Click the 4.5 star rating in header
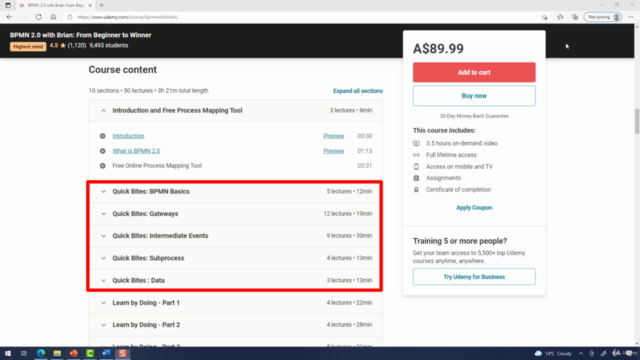This screenshot has width=640, height=360. tap(58, 45)
